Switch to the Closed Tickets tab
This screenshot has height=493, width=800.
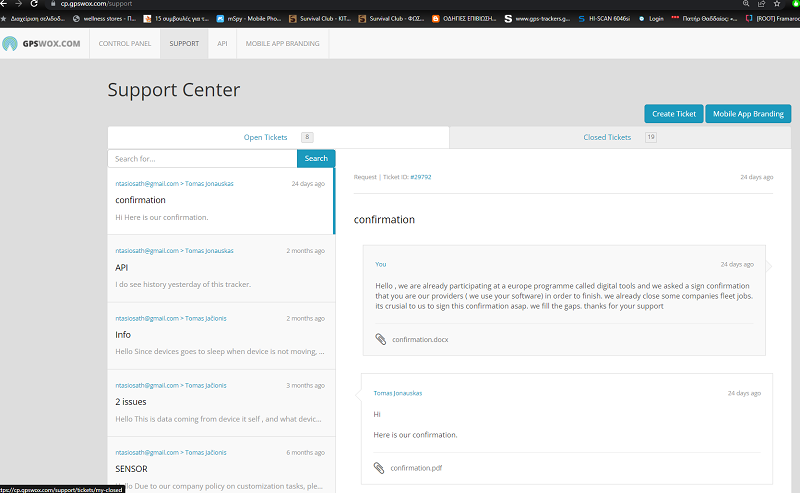[607, 137]
